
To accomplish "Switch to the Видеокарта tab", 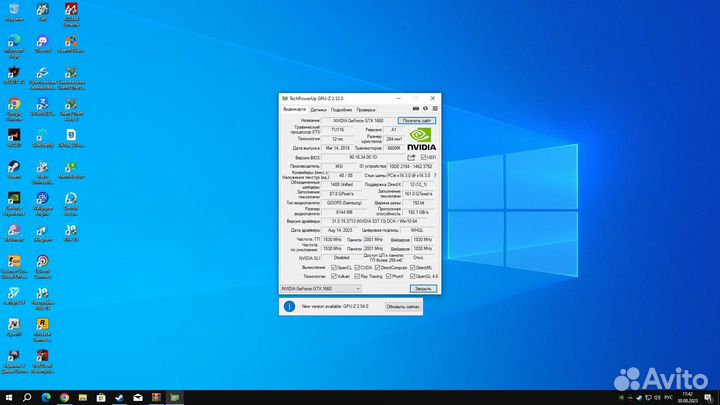I will [294, 110].
